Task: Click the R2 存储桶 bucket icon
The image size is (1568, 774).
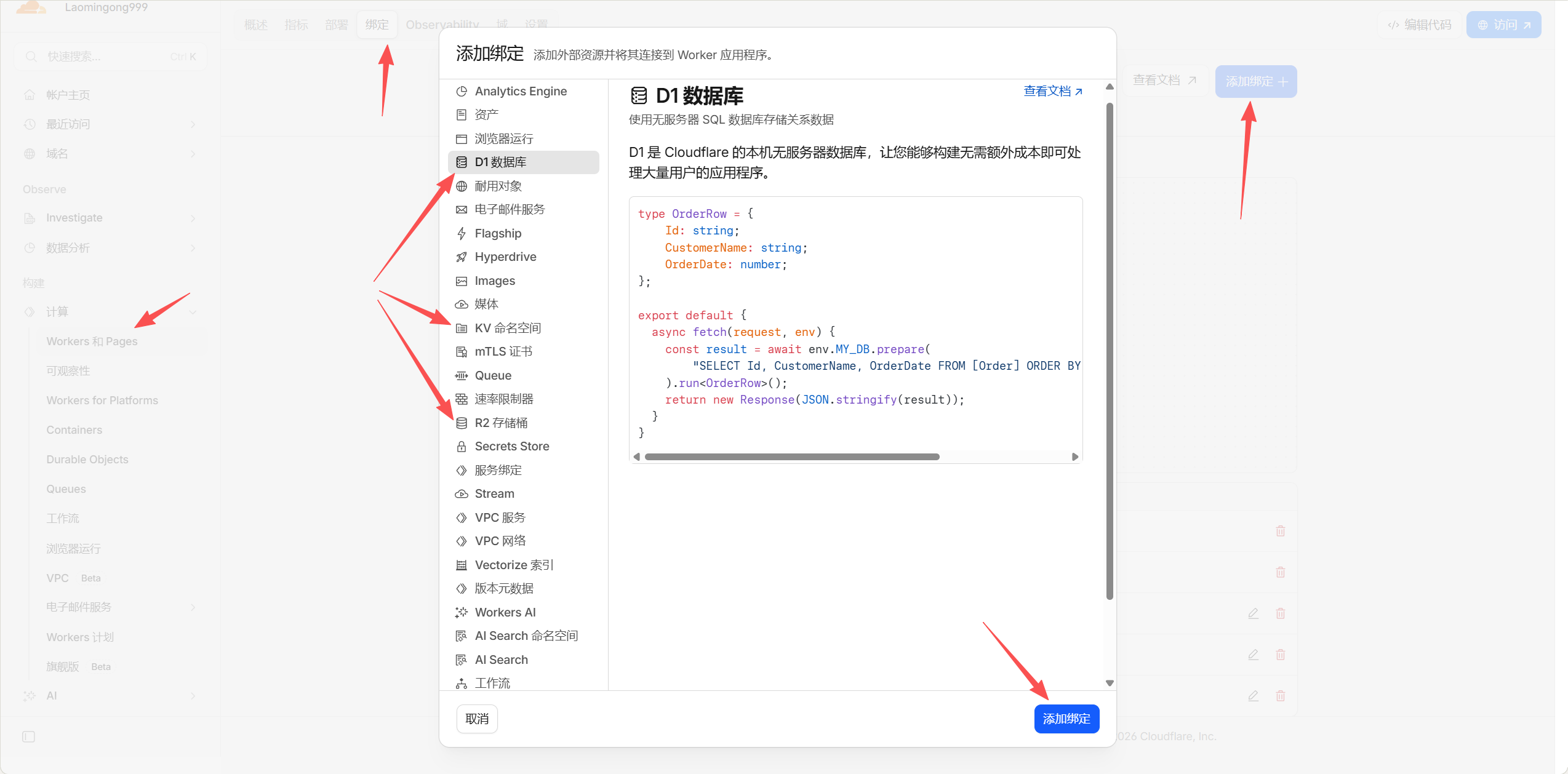Action: (462, 423)
